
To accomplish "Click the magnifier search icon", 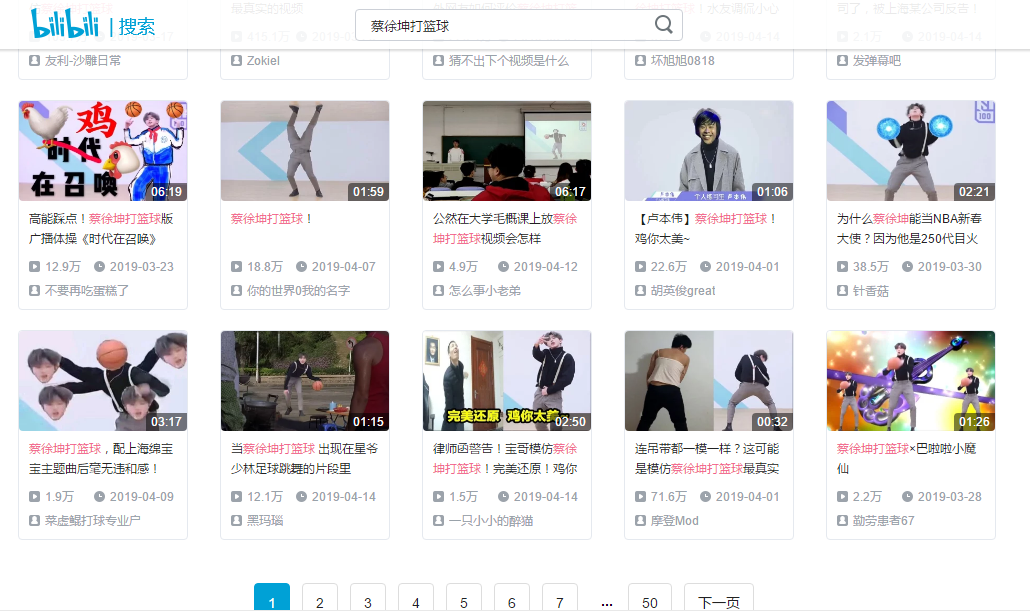I will [663, 25].
